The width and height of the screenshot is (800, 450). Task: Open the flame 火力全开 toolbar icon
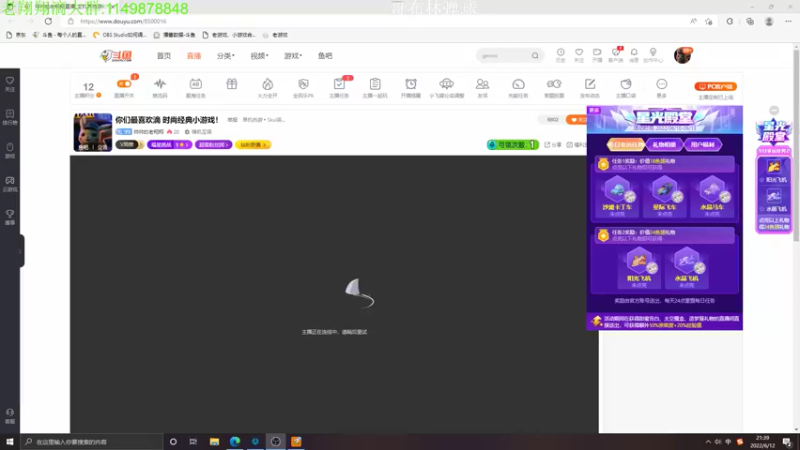point(267,87)
